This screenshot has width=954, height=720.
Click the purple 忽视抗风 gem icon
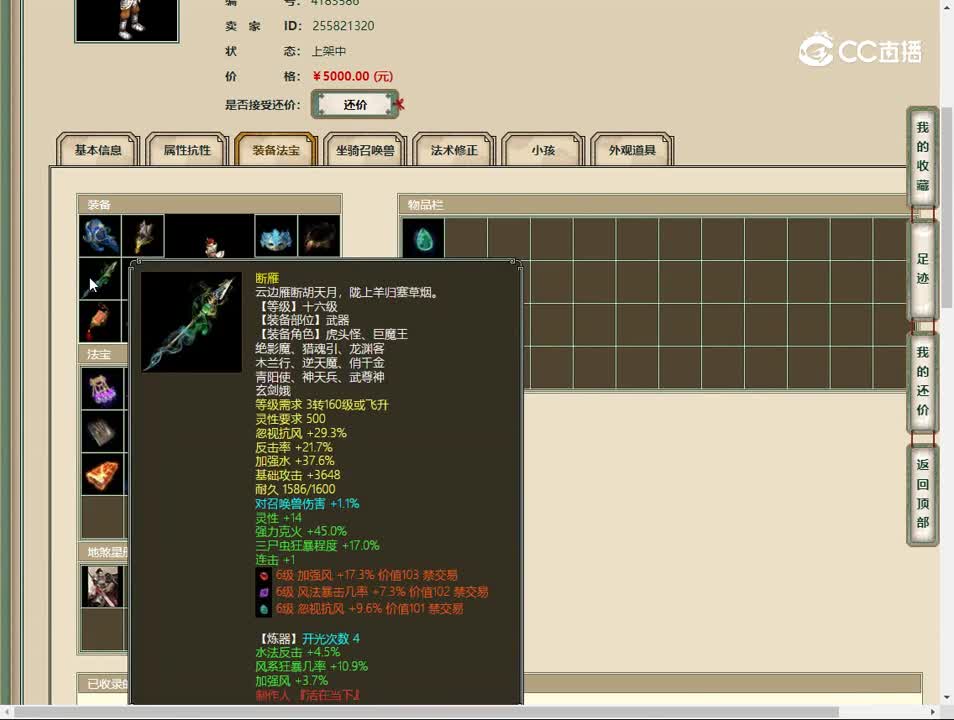[x=266, y=607]
